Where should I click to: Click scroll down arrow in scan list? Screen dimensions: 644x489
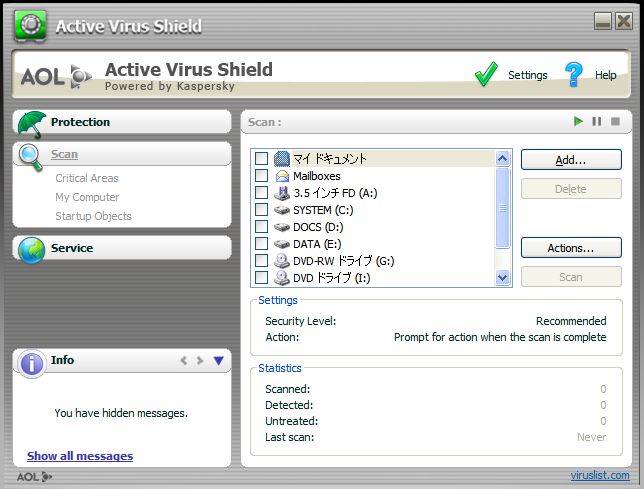(502, 278)
